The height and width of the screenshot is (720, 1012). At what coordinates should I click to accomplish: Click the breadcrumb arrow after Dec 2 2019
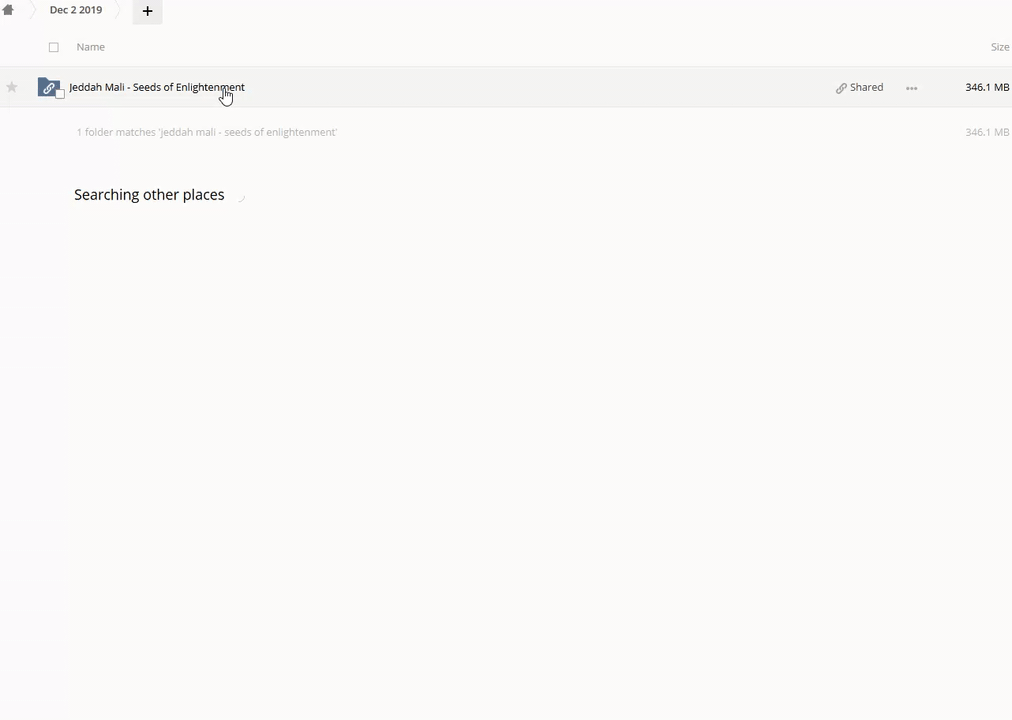[119, 10]
